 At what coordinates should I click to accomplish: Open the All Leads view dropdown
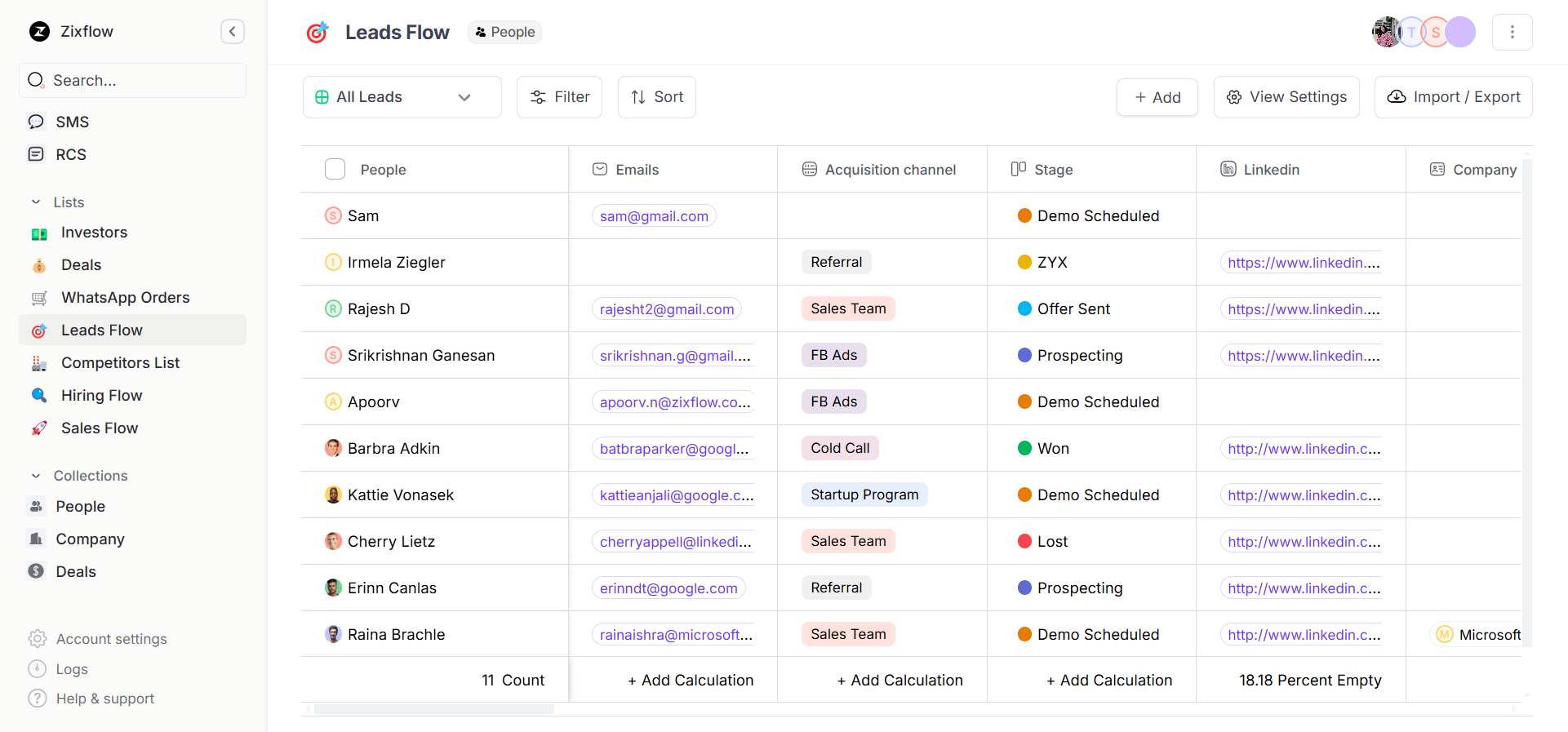coord(402,97)
